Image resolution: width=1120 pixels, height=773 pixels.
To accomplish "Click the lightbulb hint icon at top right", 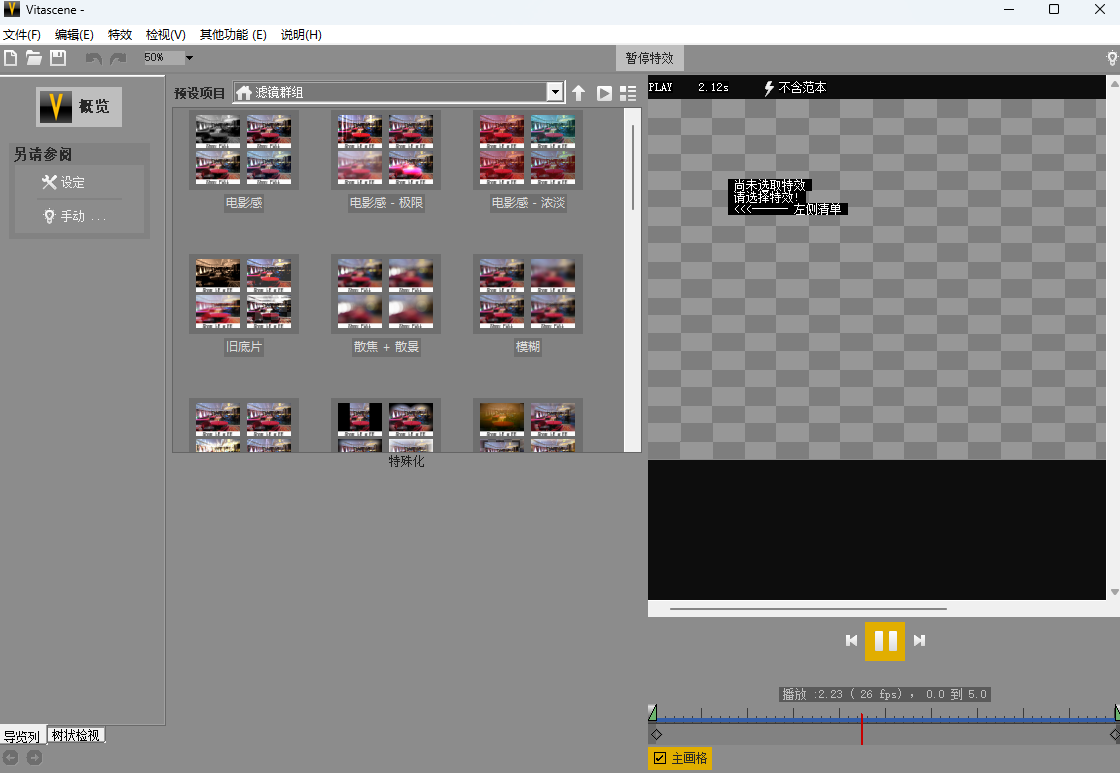I will point(1111,58).
